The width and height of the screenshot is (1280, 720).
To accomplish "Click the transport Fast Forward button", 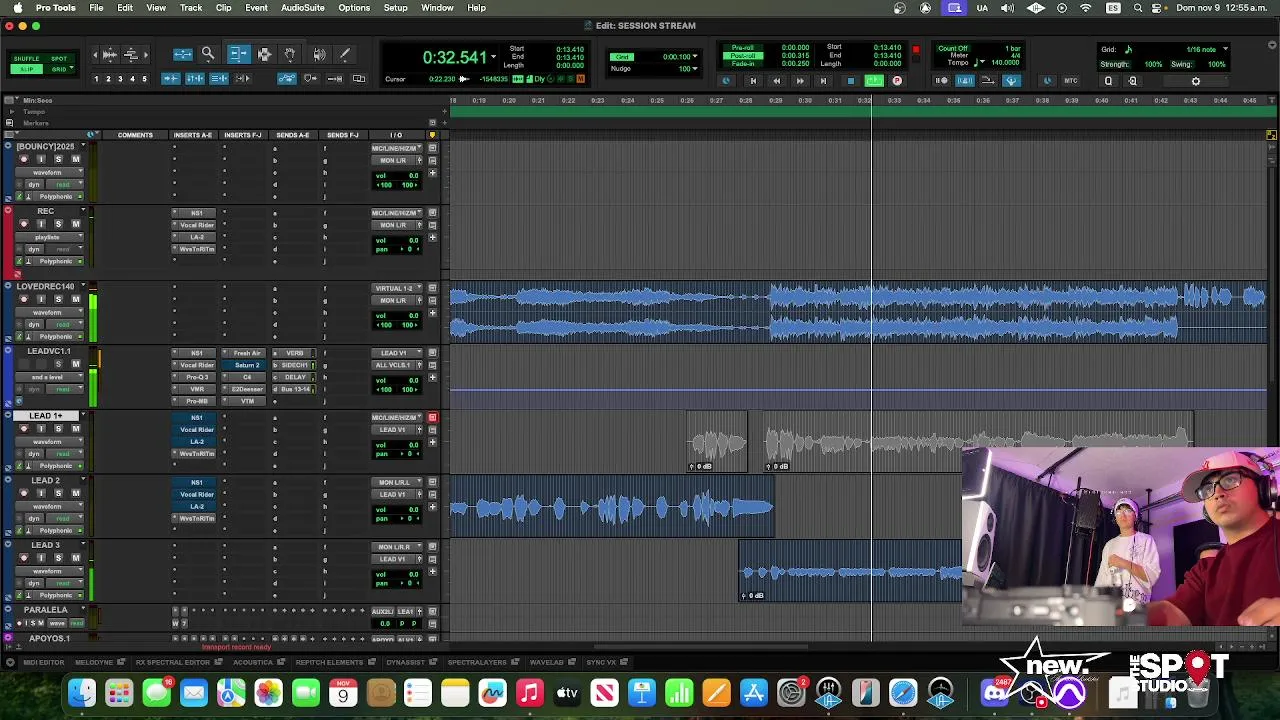I will (800, 81).
